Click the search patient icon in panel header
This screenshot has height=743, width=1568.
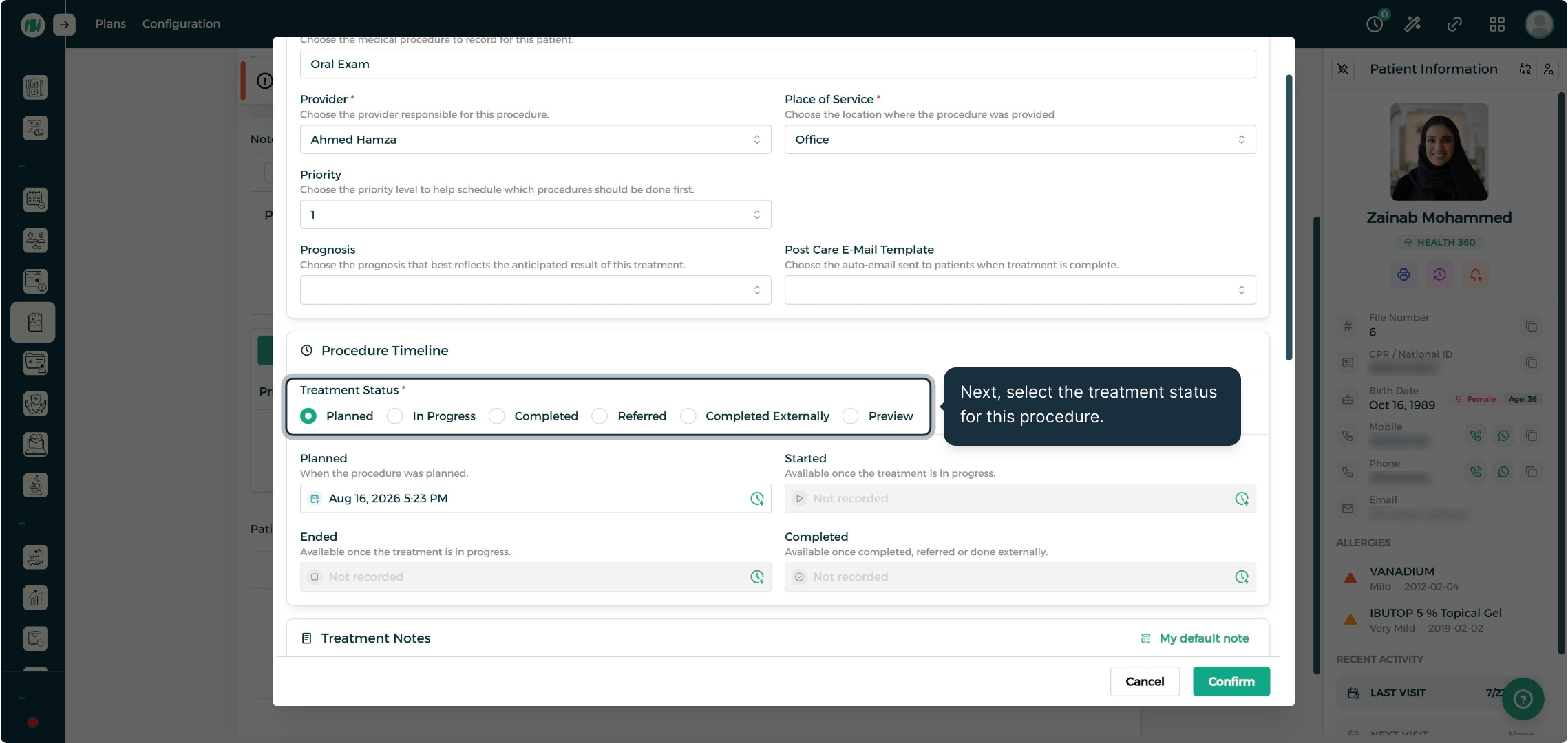(x=1548, y=69)
